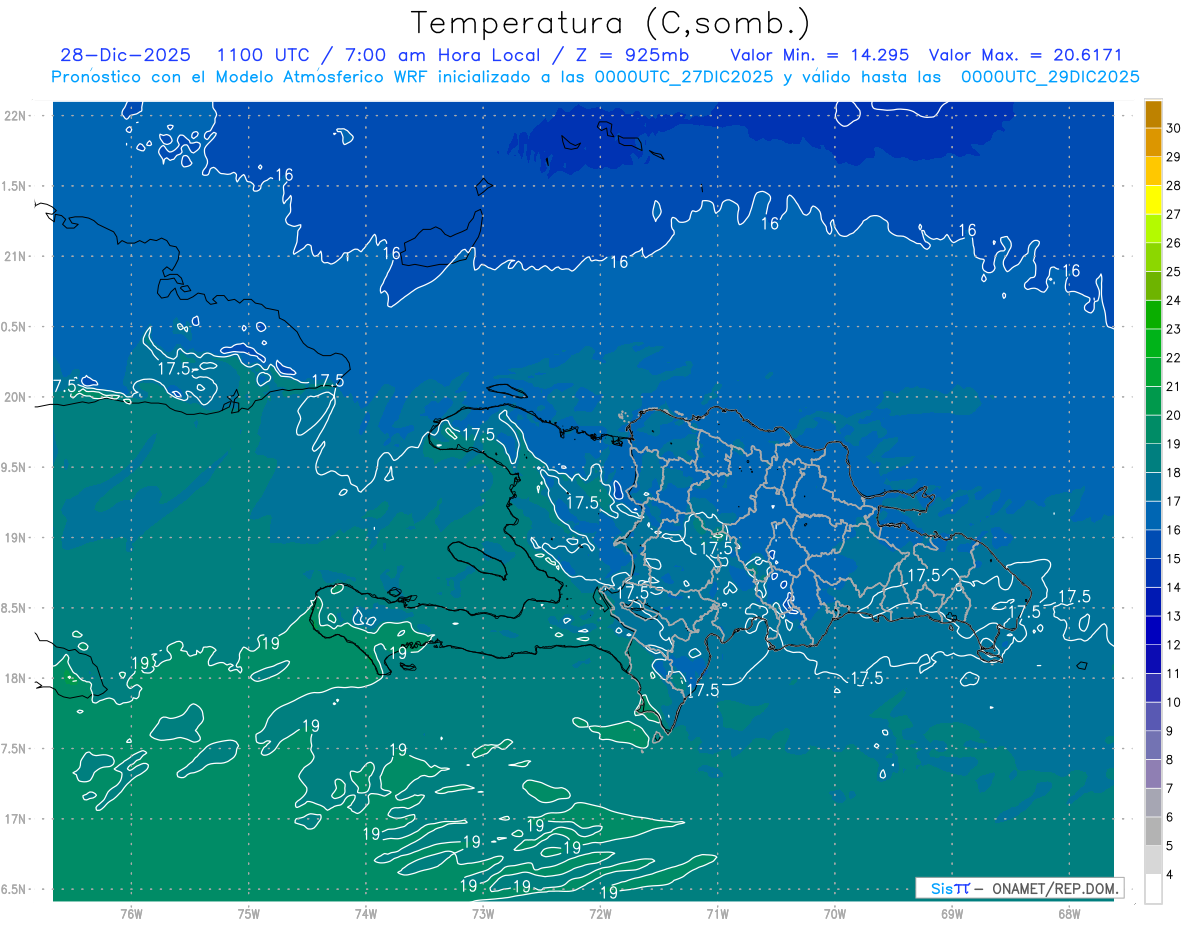Click the "17N" latitude axis label
The height and width of the screenshot is (927, 1200).
click(17, 819)
